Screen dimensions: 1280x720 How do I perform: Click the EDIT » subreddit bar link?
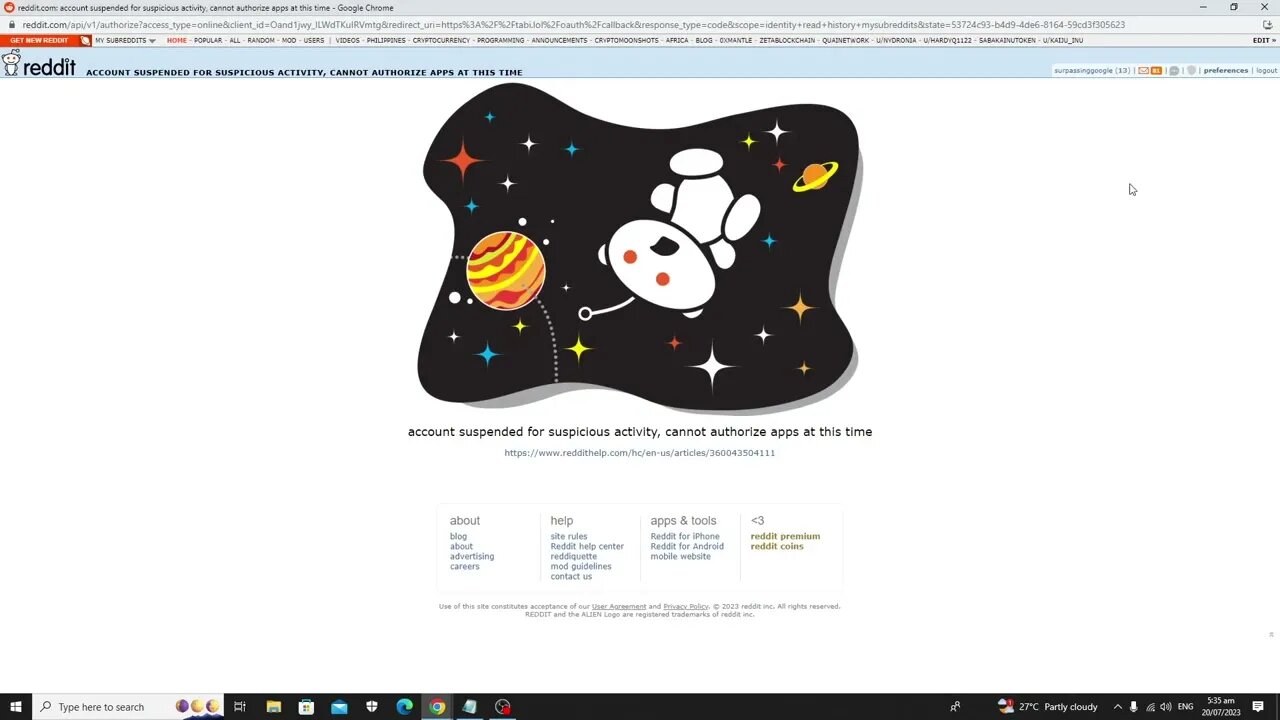1263,41
